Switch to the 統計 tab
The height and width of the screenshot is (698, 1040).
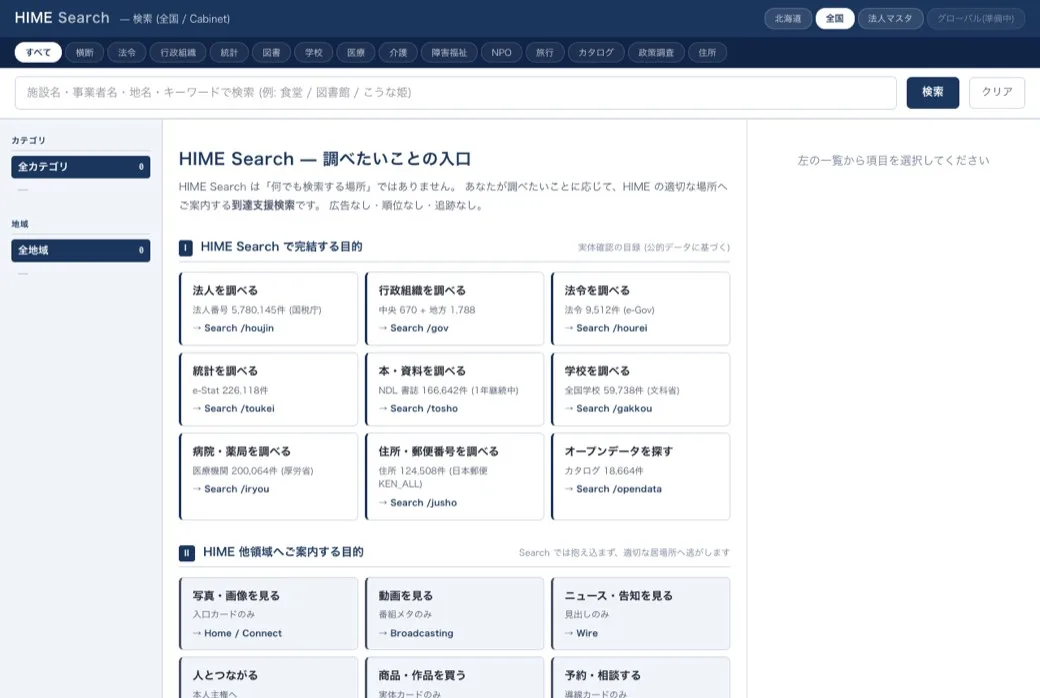229,52
